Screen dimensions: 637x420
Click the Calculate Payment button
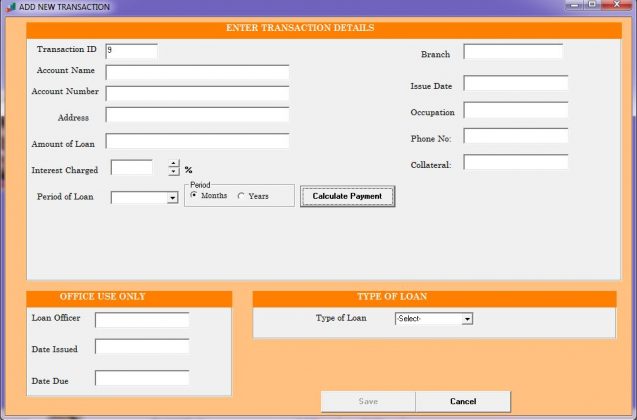point(347,197)
